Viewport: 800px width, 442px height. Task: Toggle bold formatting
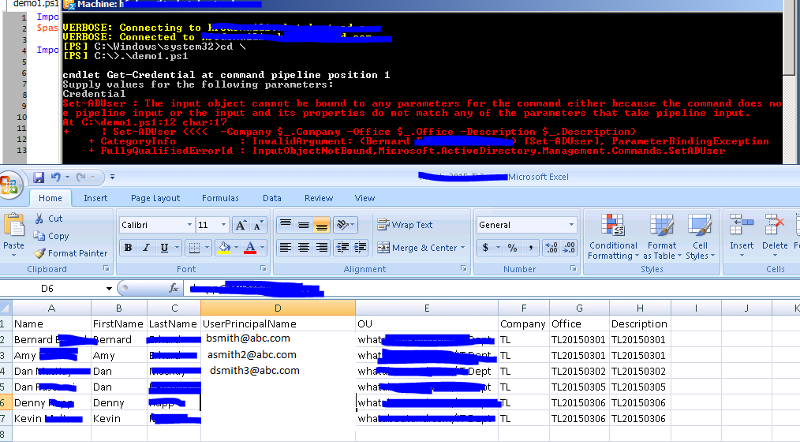click(x=128, y=248)
